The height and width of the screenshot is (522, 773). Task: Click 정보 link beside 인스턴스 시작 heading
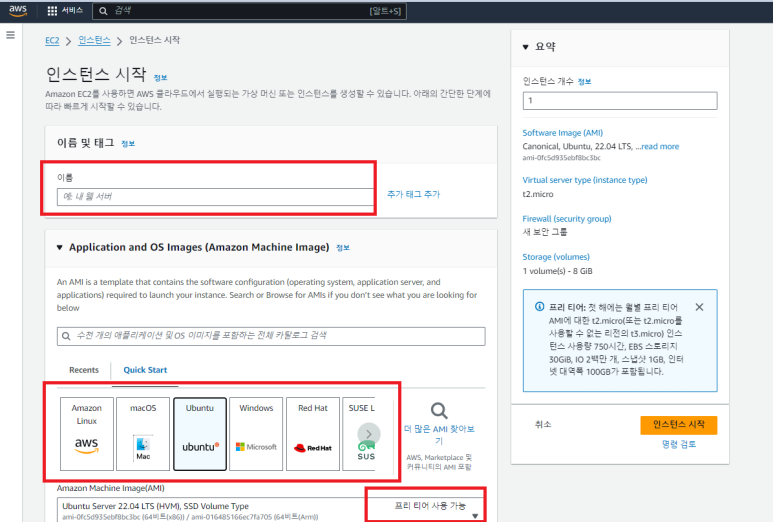point(161,78)
